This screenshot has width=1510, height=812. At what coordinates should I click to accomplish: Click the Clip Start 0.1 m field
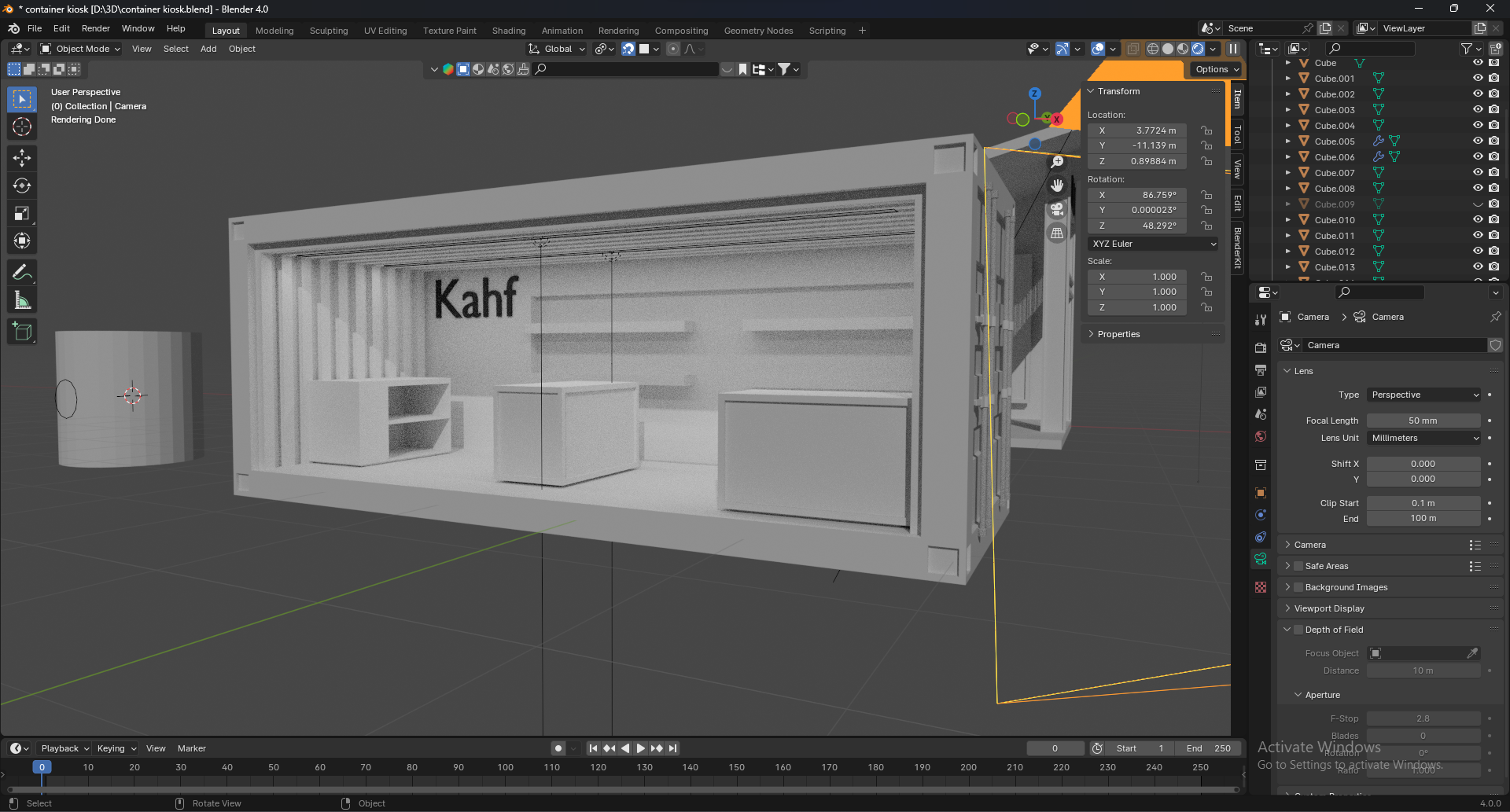1424,503
